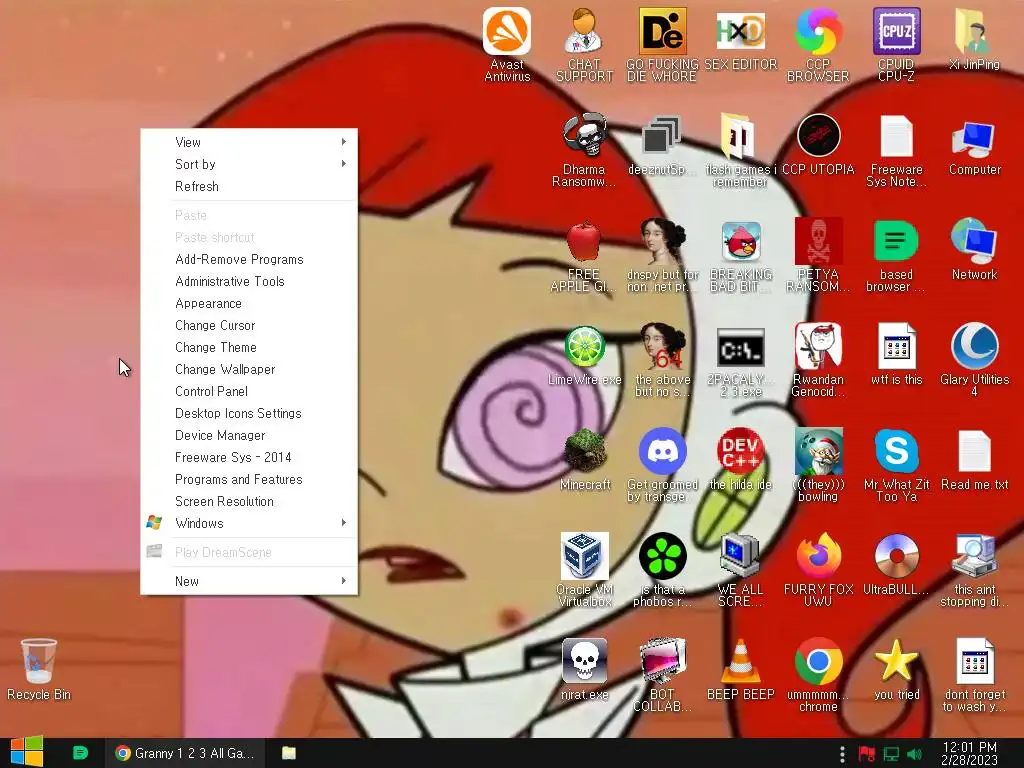The width and height of the screenshot is (1024, 768).
Task: Select Appearance in the context menu
Action: 249,303
